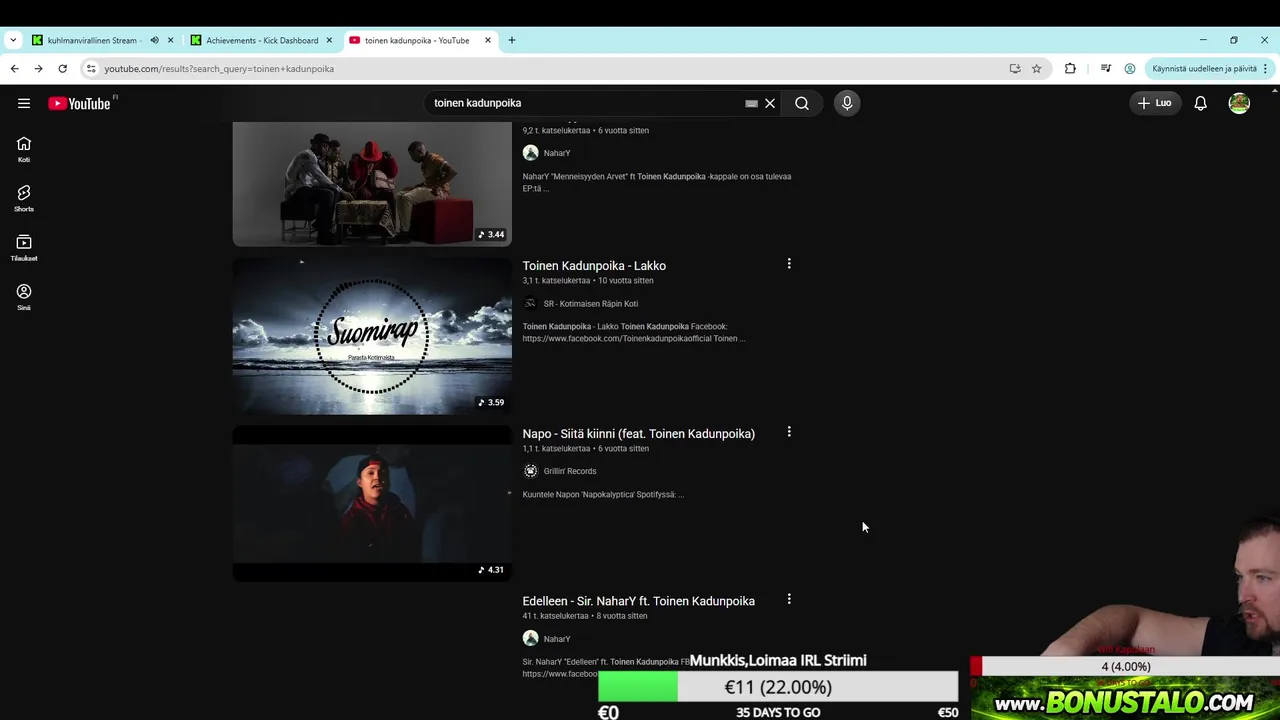Mute the kuhlmanvirallinen Stream tab audio
Viewport: 1280px width, 720px height.
pos(154,40)
